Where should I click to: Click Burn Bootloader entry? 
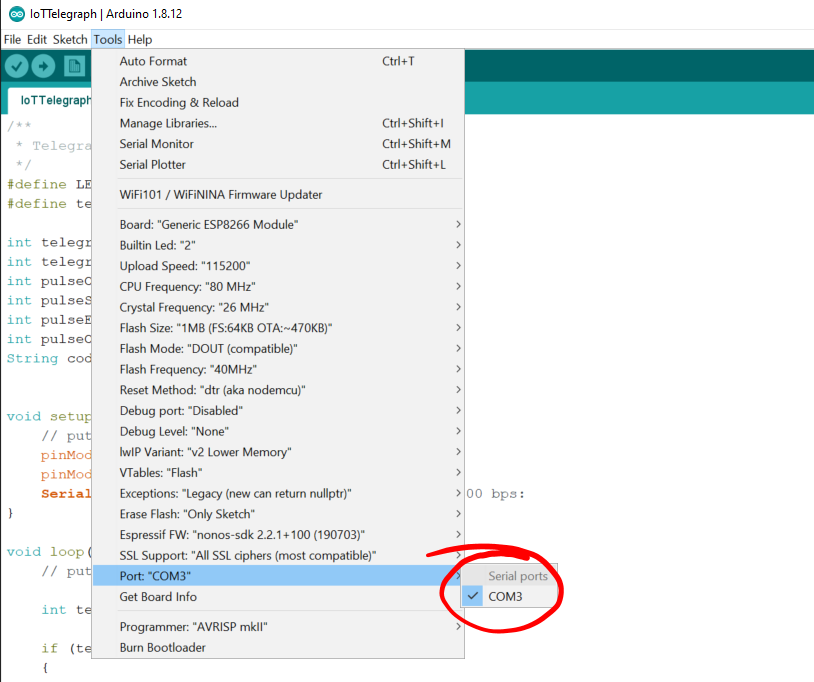pos(162,648)
